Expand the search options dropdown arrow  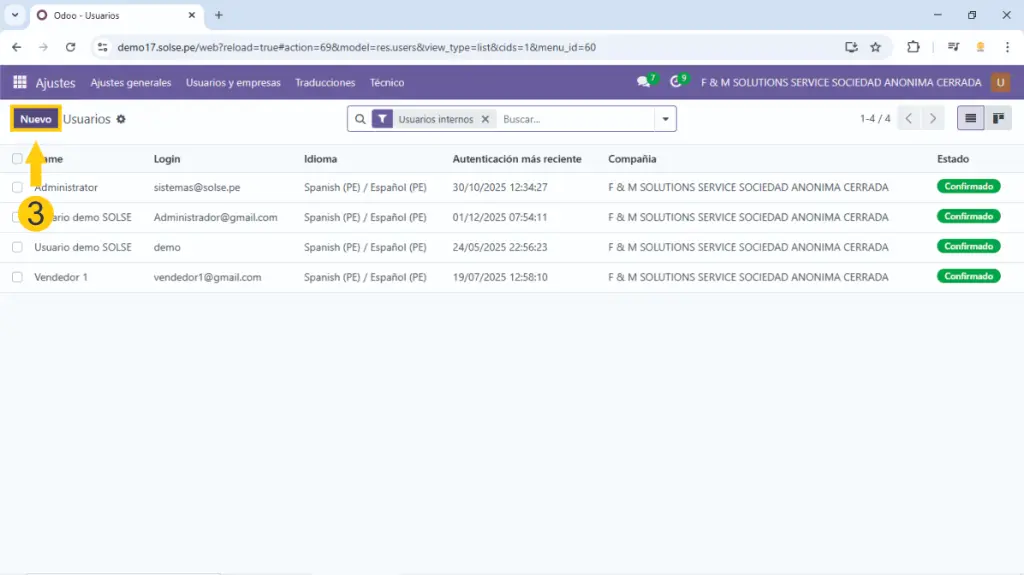665,119
